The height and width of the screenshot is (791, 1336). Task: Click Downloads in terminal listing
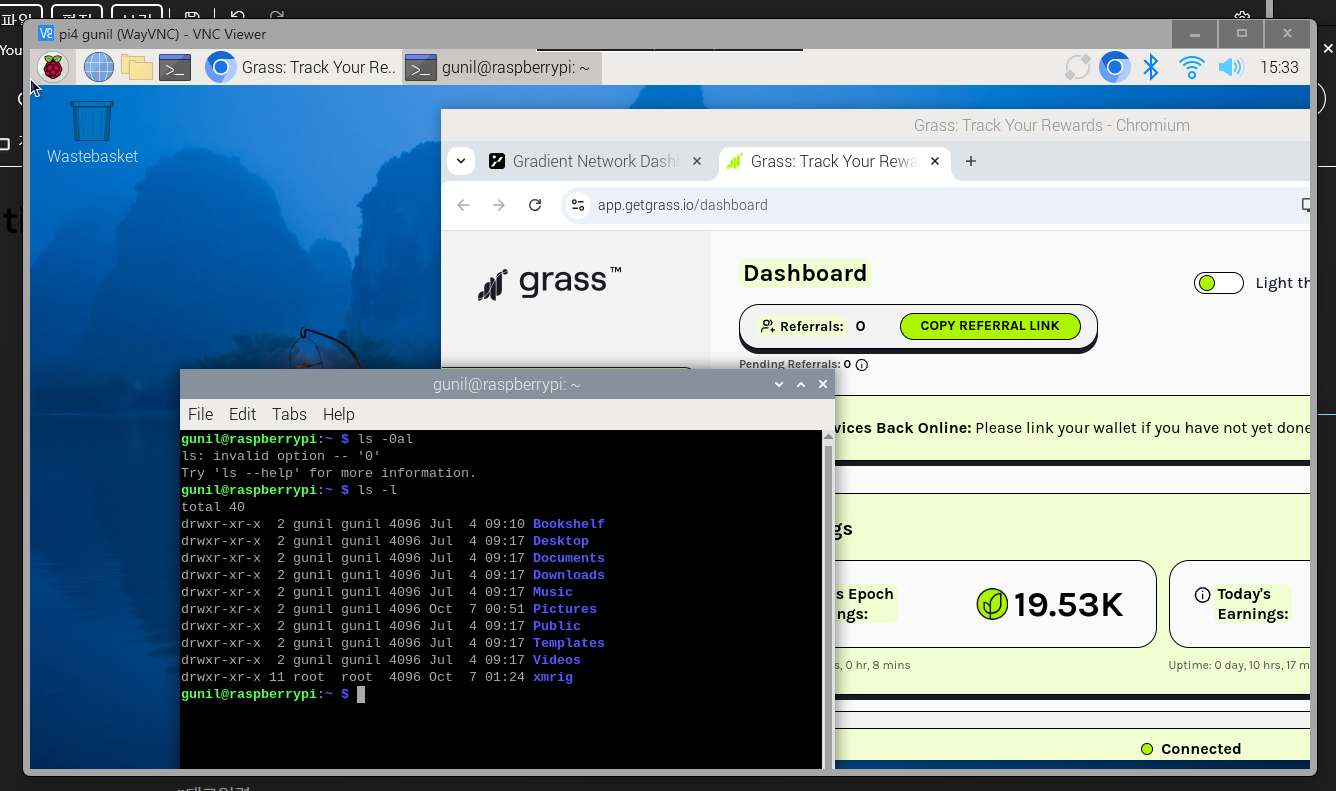(x=568, y=575)
